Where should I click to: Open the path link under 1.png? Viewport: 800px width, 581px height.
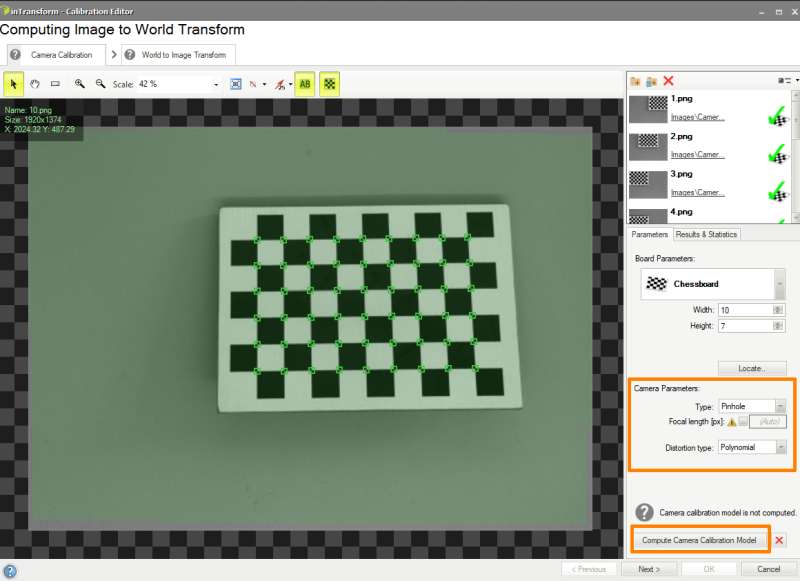point(697,117)
